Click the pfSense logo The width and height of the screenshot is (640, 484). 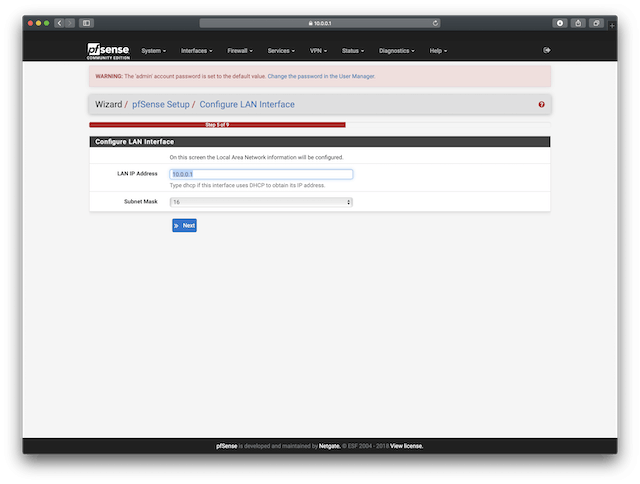(108, 51)
